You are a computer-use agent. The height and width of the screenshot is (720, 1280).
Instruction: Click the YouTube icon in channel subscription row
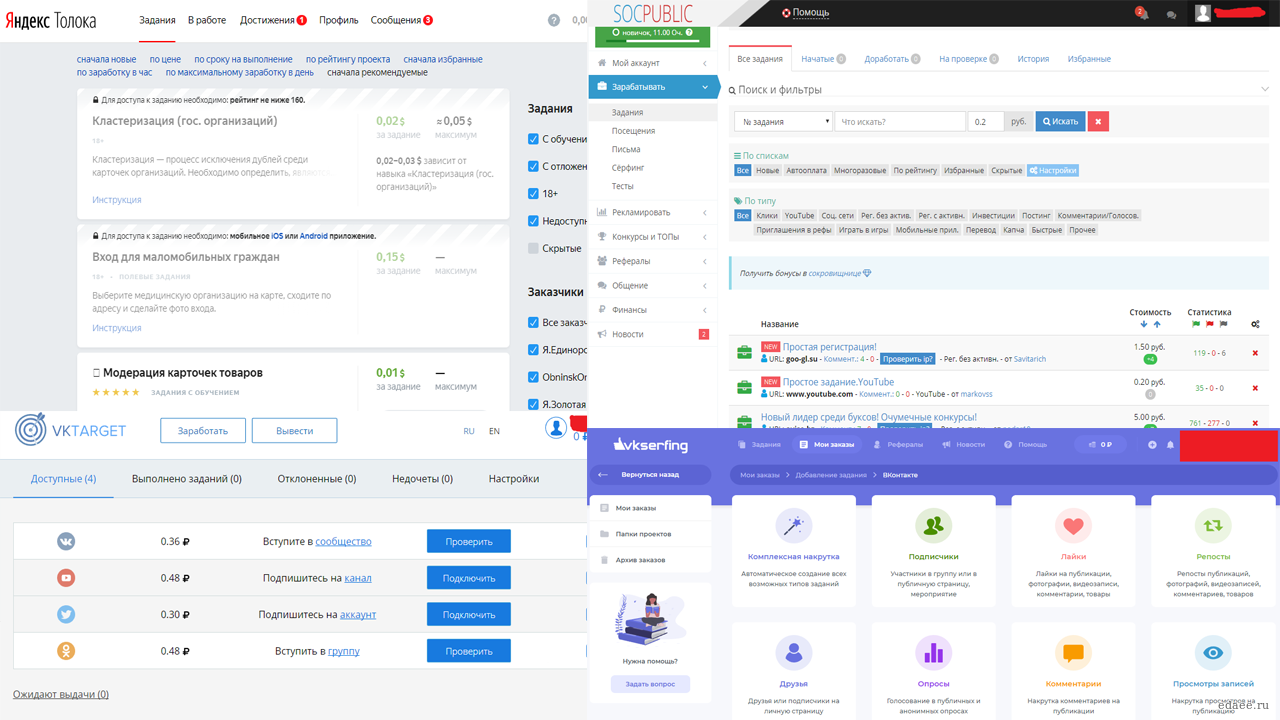(66, 578)
